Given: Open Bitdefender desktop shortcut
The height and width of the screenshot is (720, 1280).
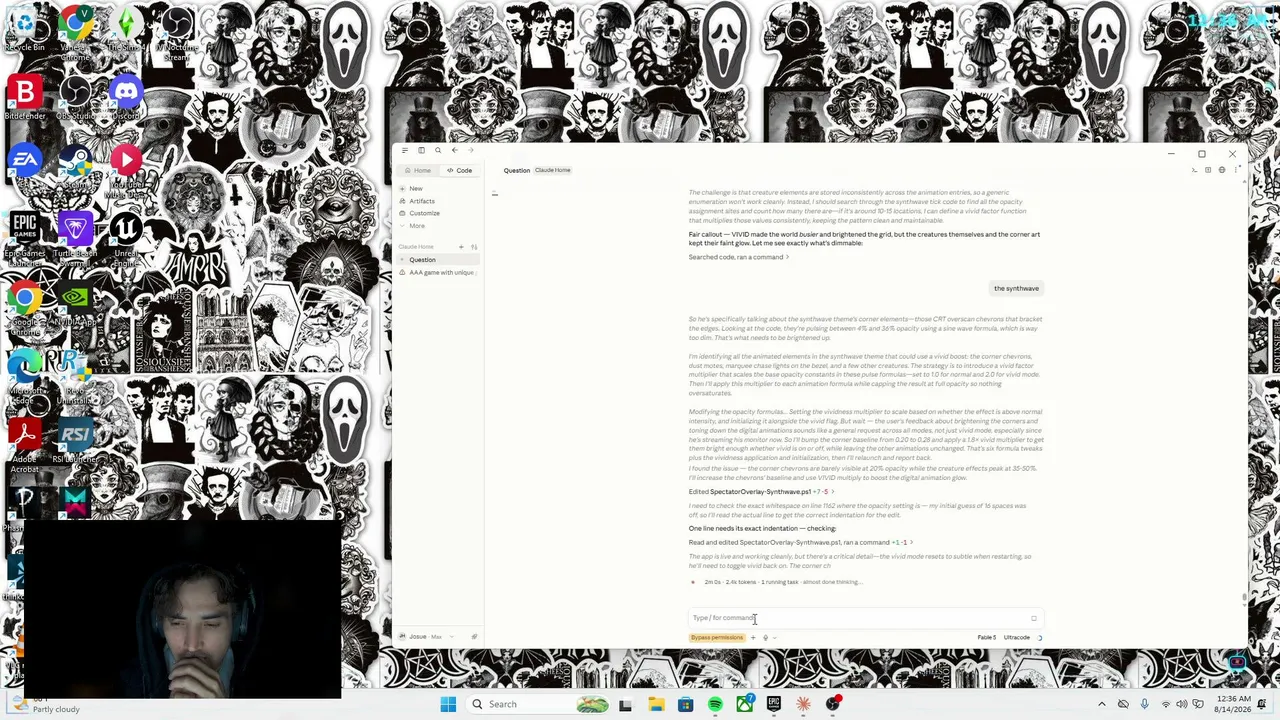Looking at the screenshot, I should click(25, 98).
